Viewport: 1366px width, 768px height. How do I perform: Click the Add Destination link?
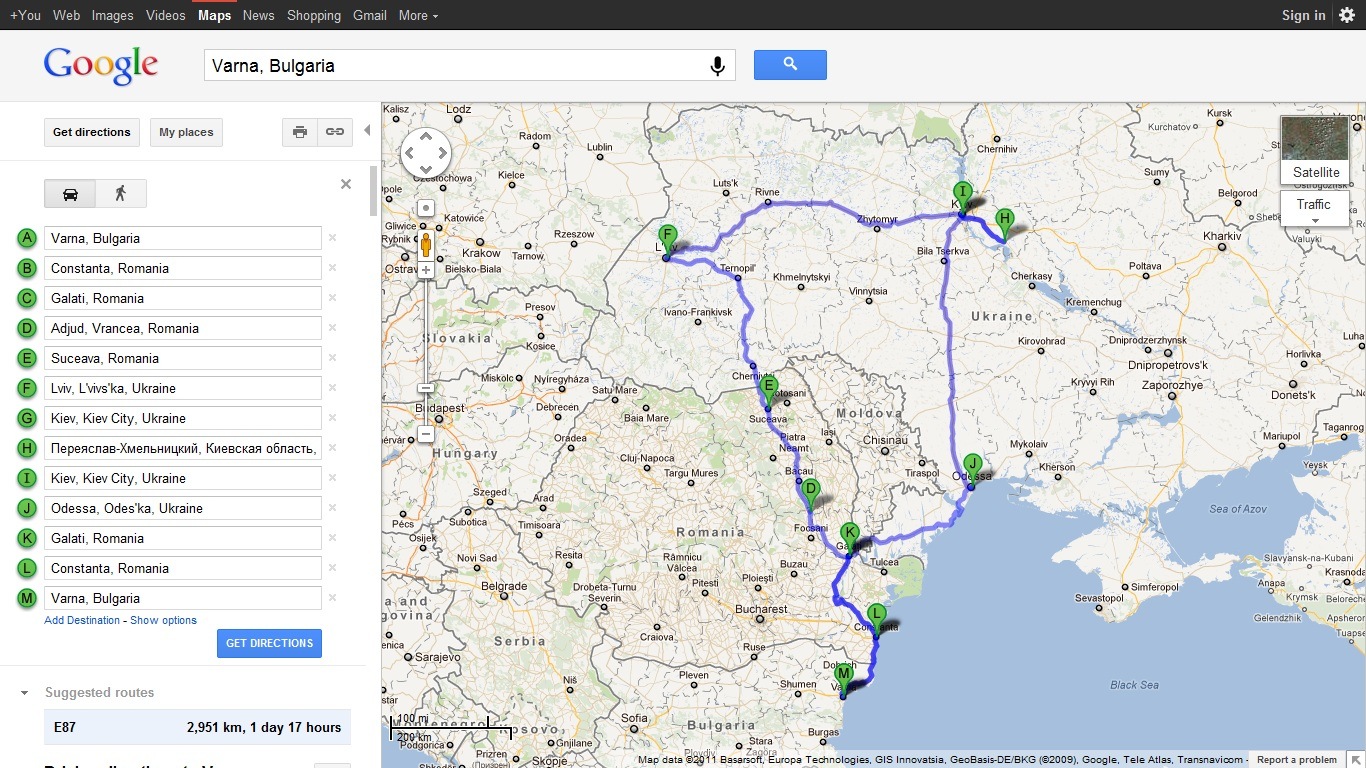click(x=82, y=620)
